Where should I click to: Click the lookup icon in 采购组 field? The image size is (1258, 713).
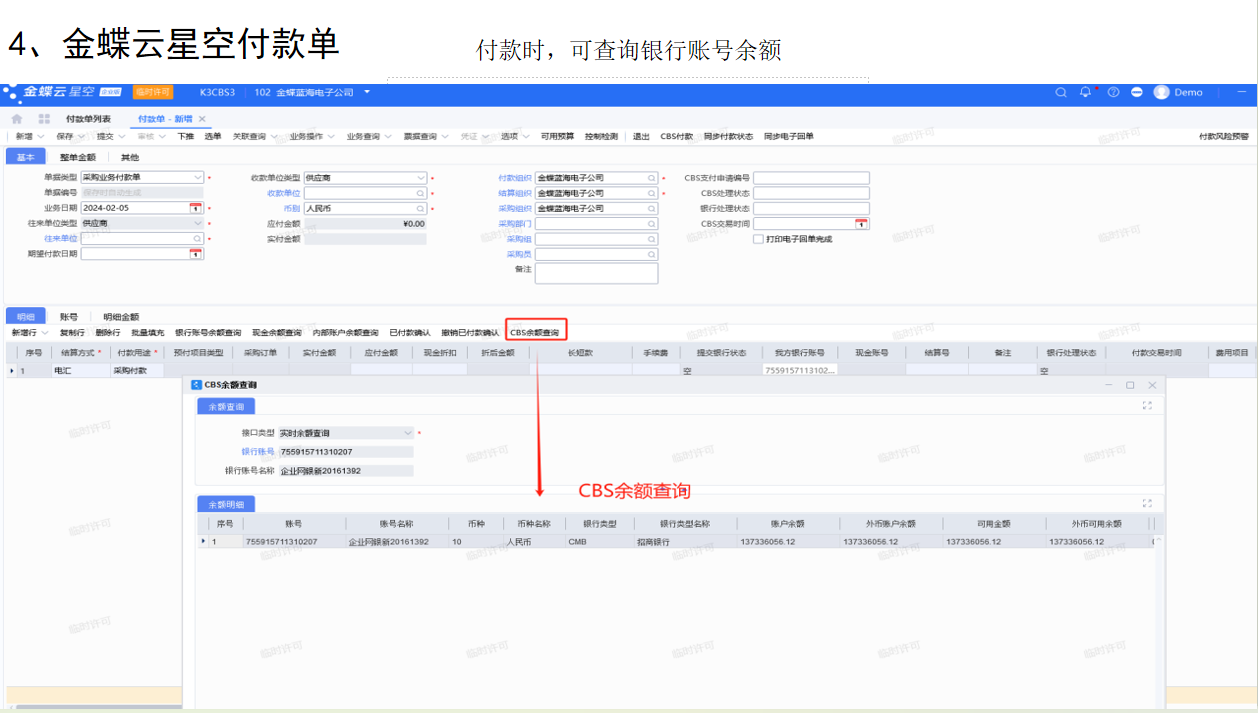click(x=652, y=239)
